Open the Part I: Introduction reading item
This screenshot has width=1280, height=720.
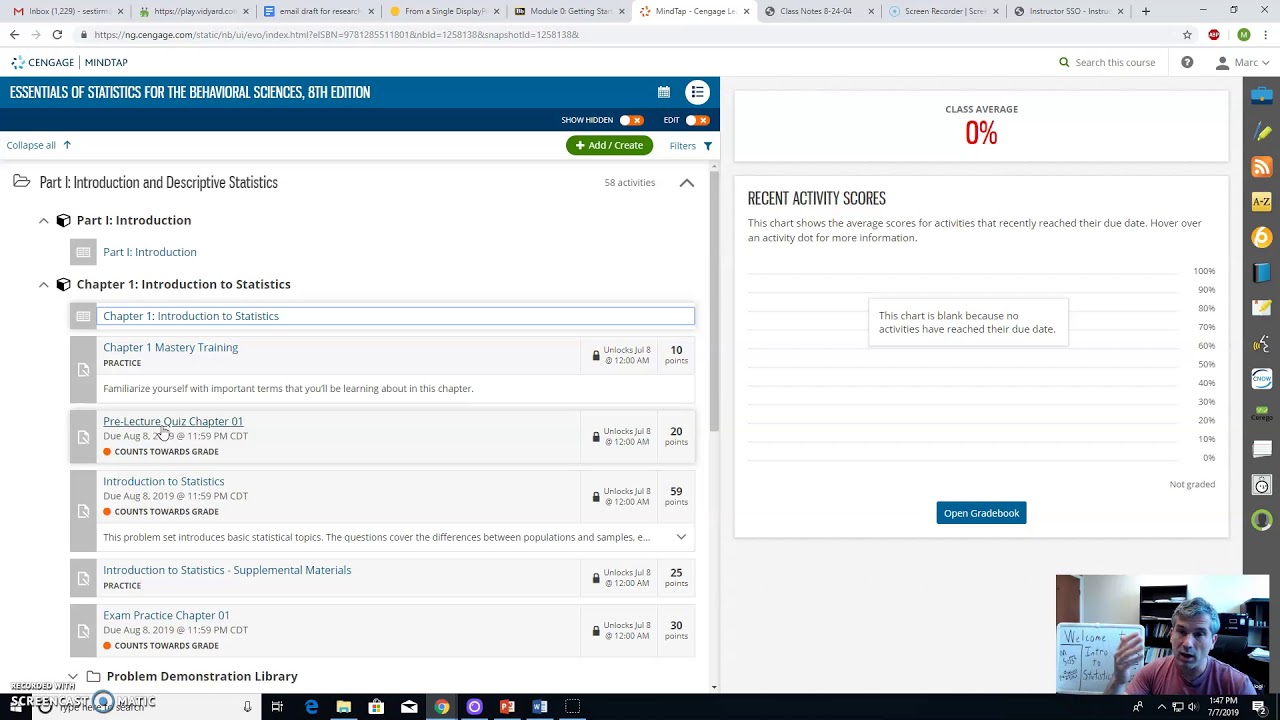point(150,252)
